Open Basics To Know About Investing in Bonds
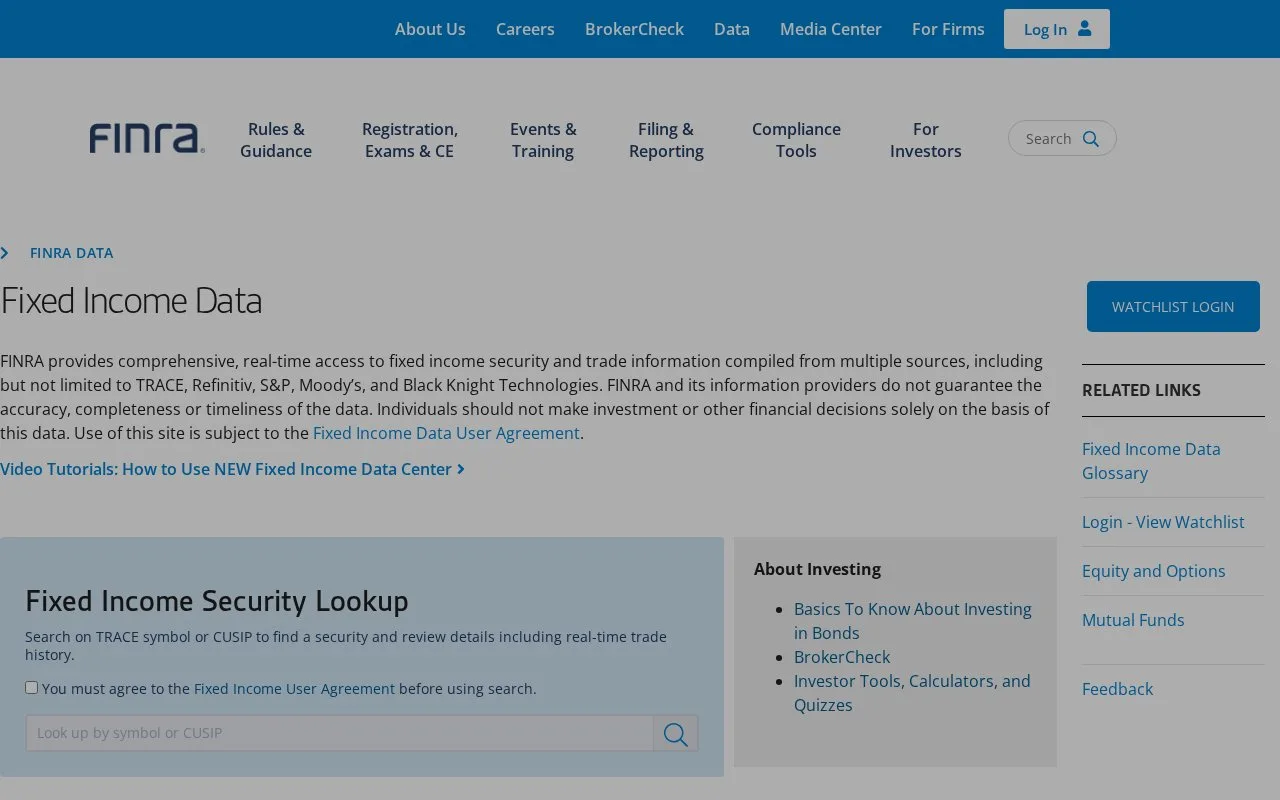The height and width of the screenshot is (800, 1280). click(913, 621)
